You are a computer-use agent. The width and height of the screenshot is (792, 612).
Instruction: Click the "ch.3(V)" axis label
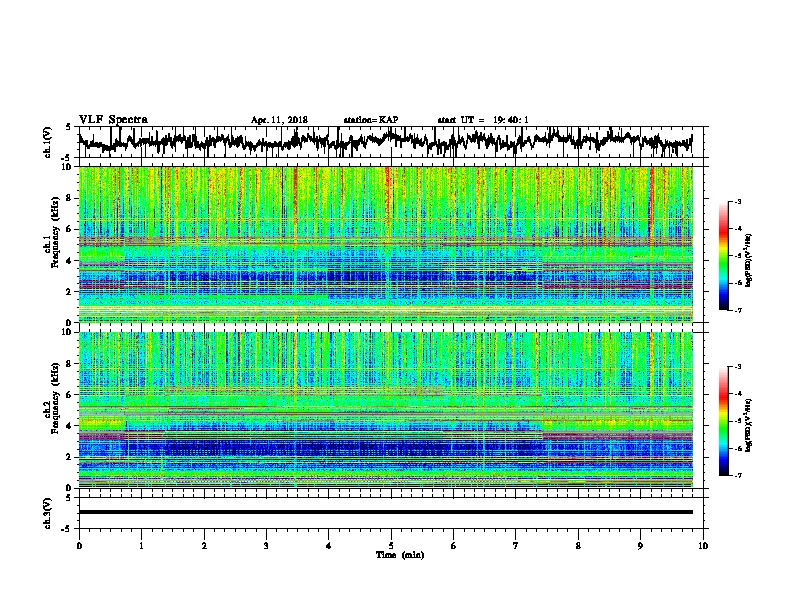47,514
